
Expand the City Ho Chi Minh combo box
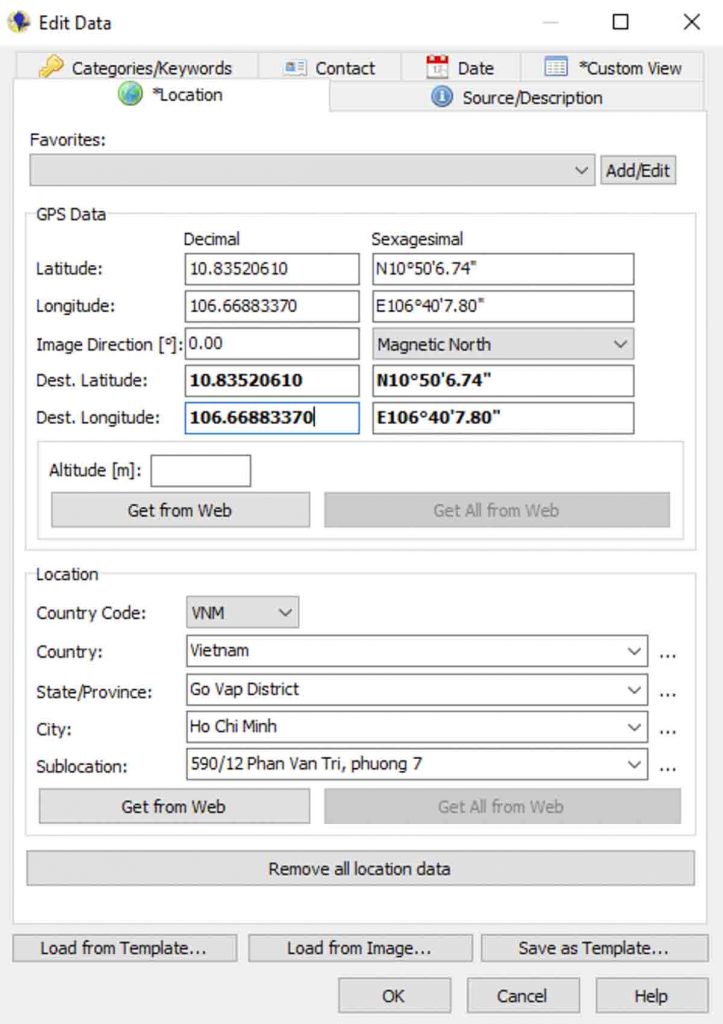634,727
